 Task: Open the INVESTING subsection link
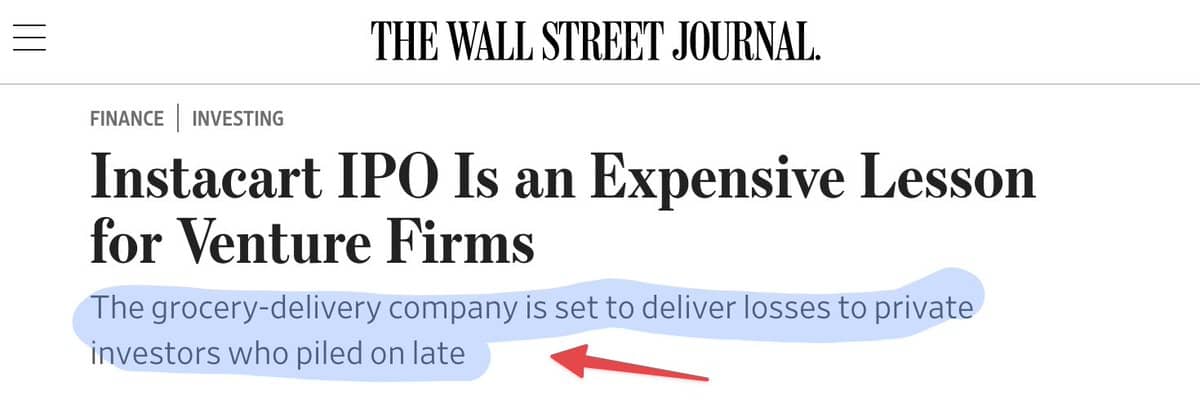tap(238, 119)
